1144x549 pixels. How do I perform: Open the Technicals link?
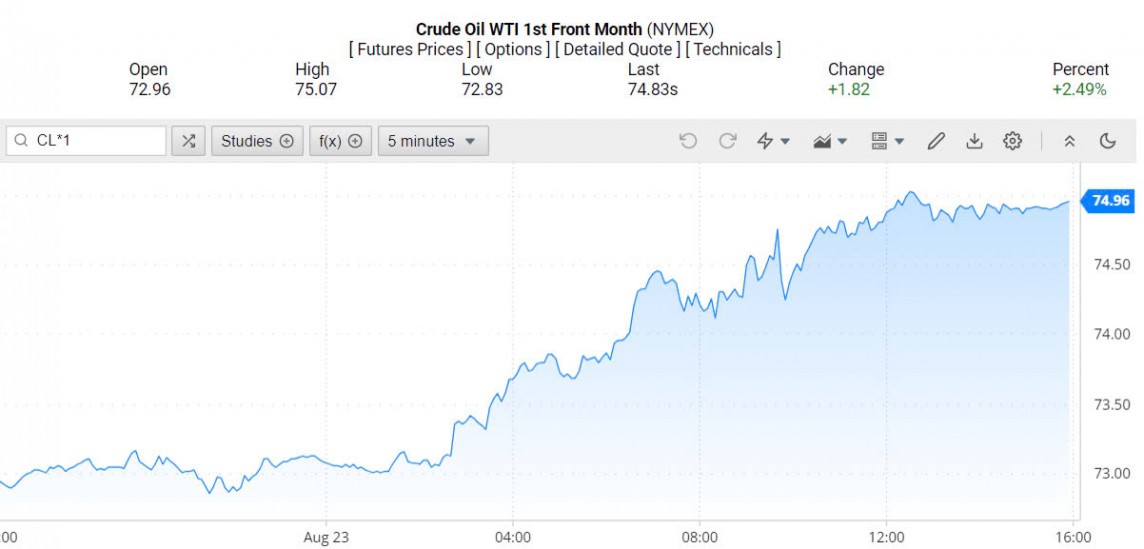coord(734,49)
